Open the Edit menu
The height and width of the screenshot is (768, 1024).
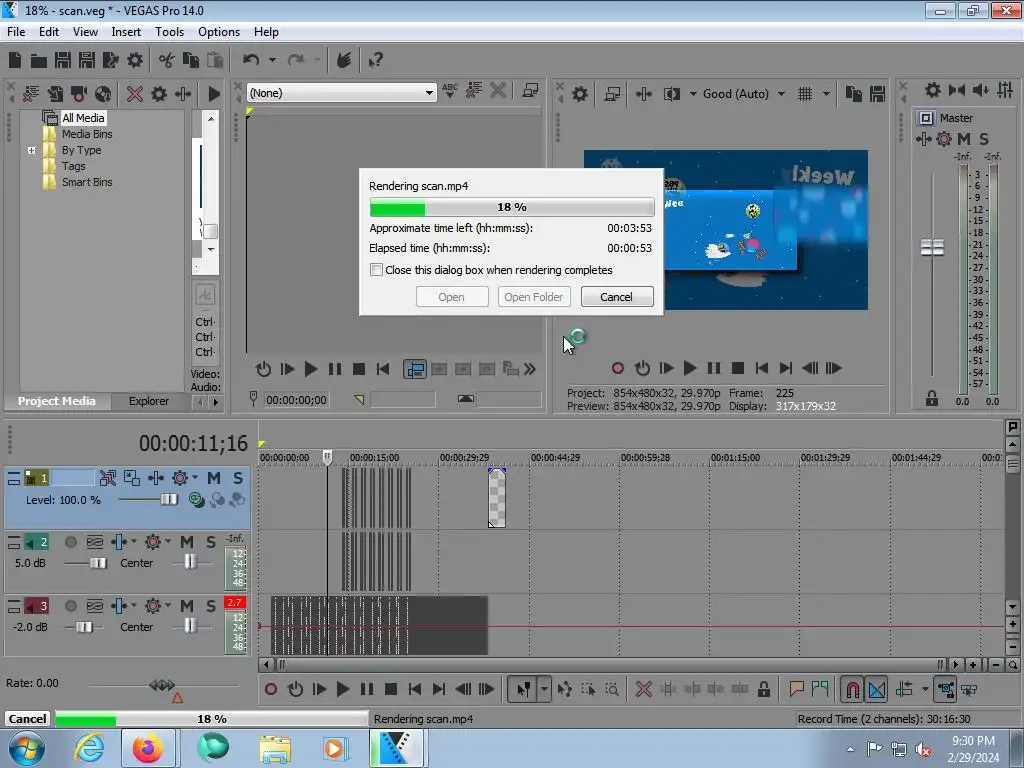(x=48, y=32)
